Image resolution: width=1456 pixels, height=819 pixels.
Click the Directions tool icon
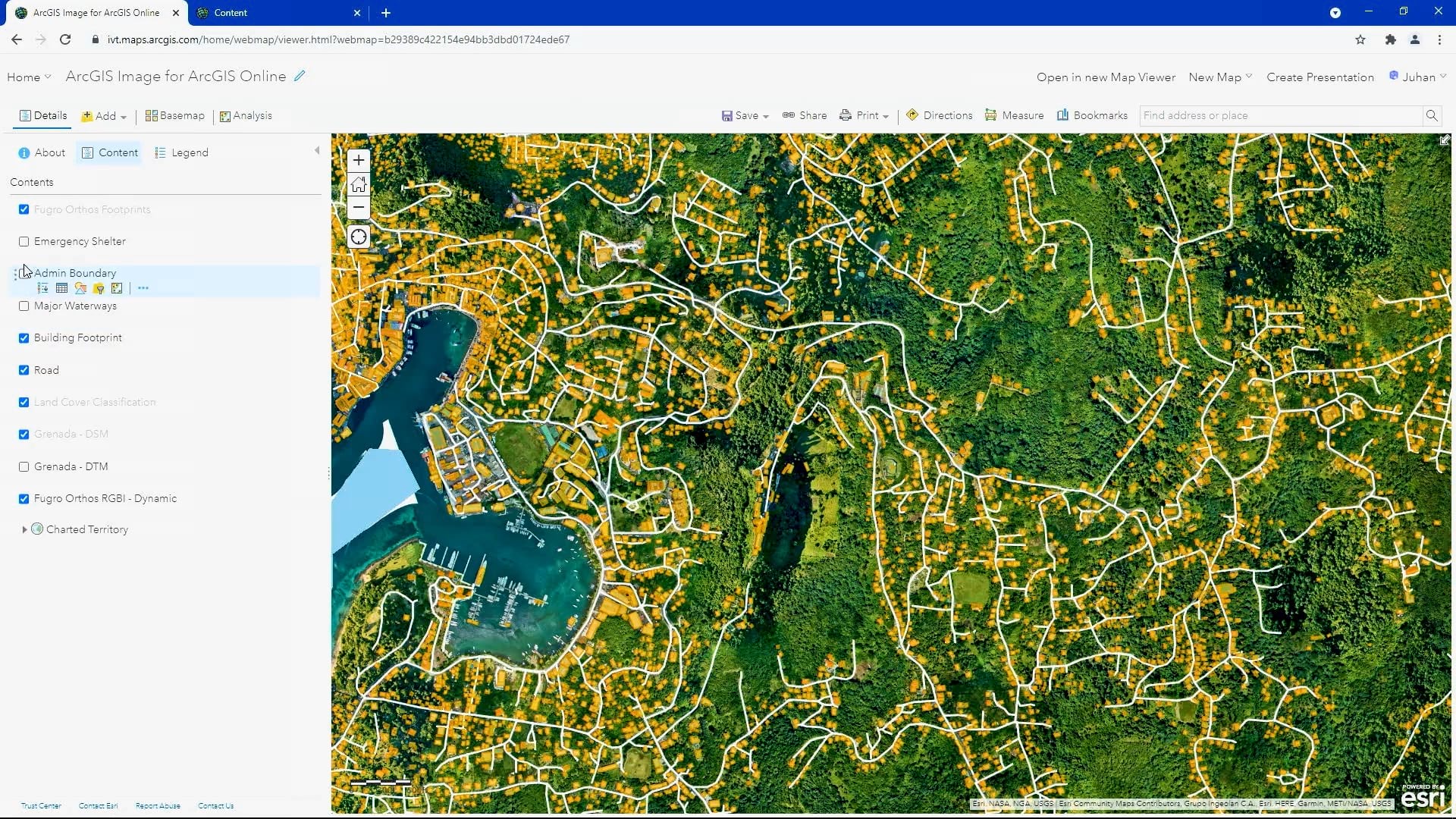click(x=910, y=115)
